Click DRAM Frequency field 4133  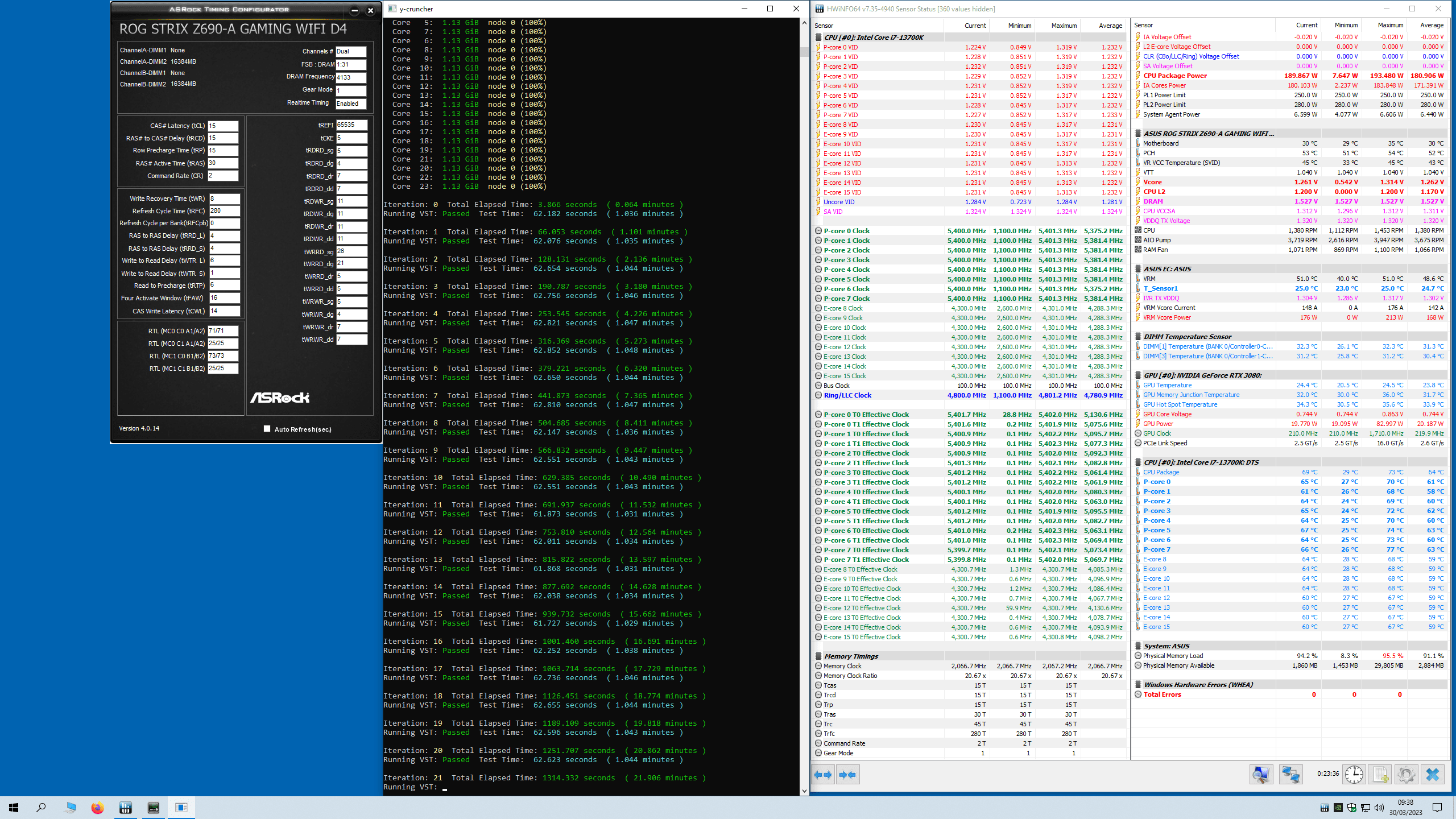[x=351, y=77]
